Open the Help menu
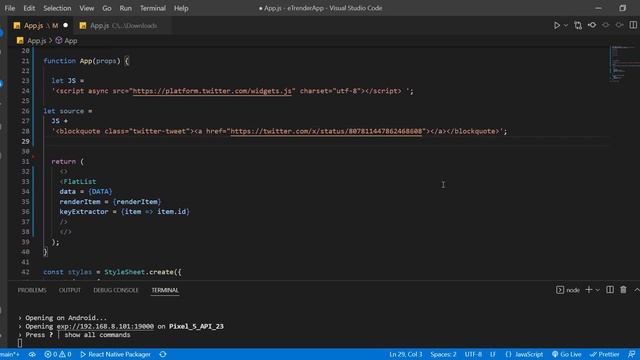 [x=181, y=8]
